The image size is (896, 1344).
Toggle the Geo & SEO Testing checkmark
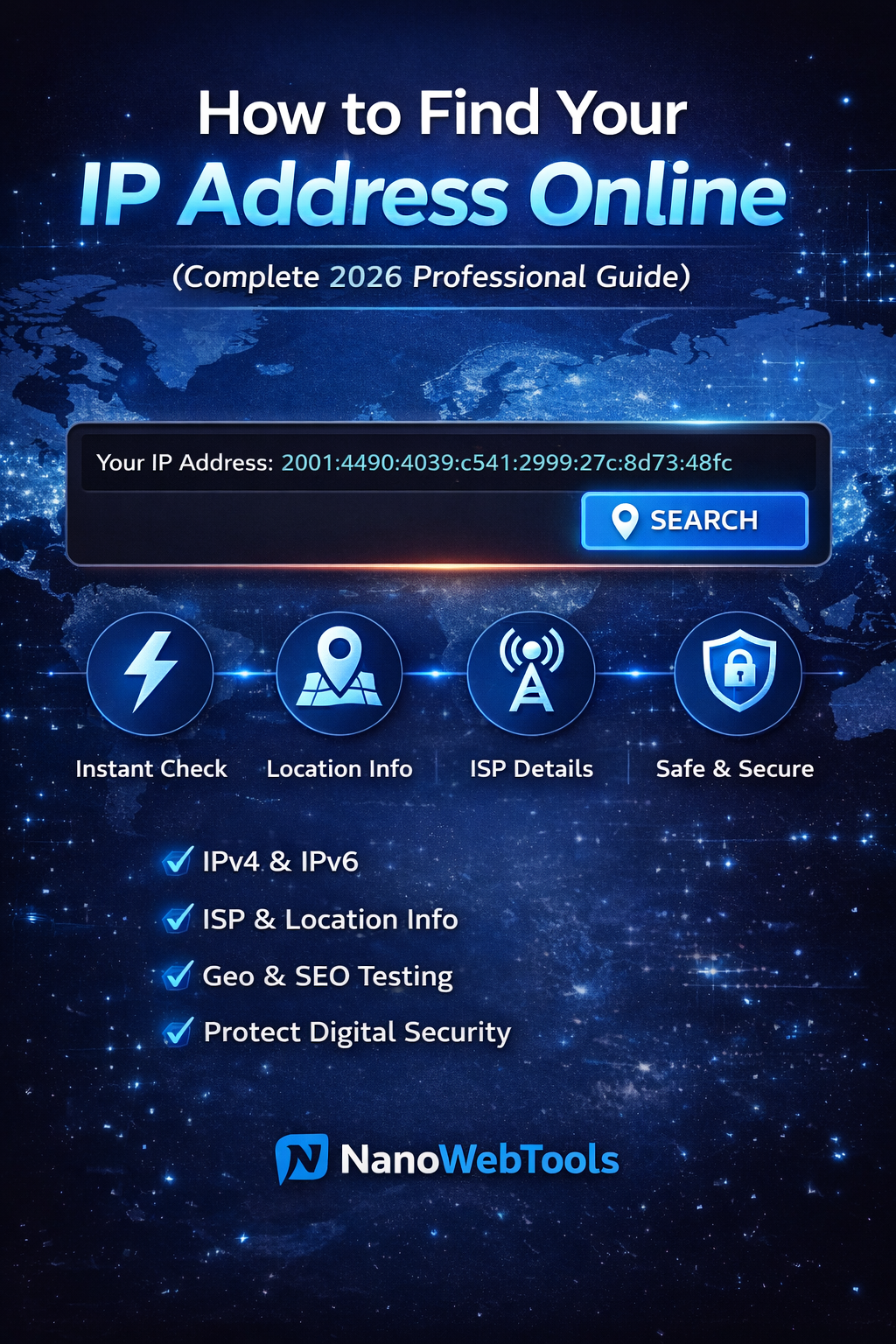point(178,975)
